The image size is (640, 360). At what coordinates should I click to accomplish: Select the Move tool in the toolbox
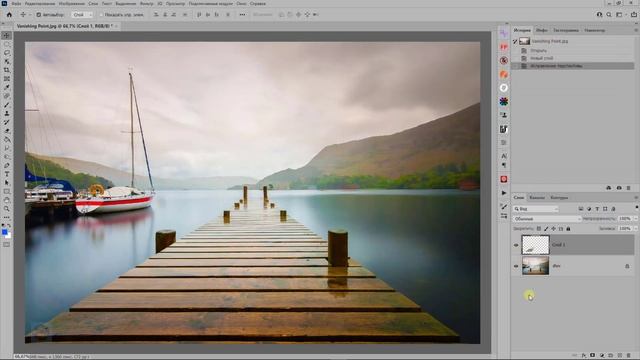7,36
